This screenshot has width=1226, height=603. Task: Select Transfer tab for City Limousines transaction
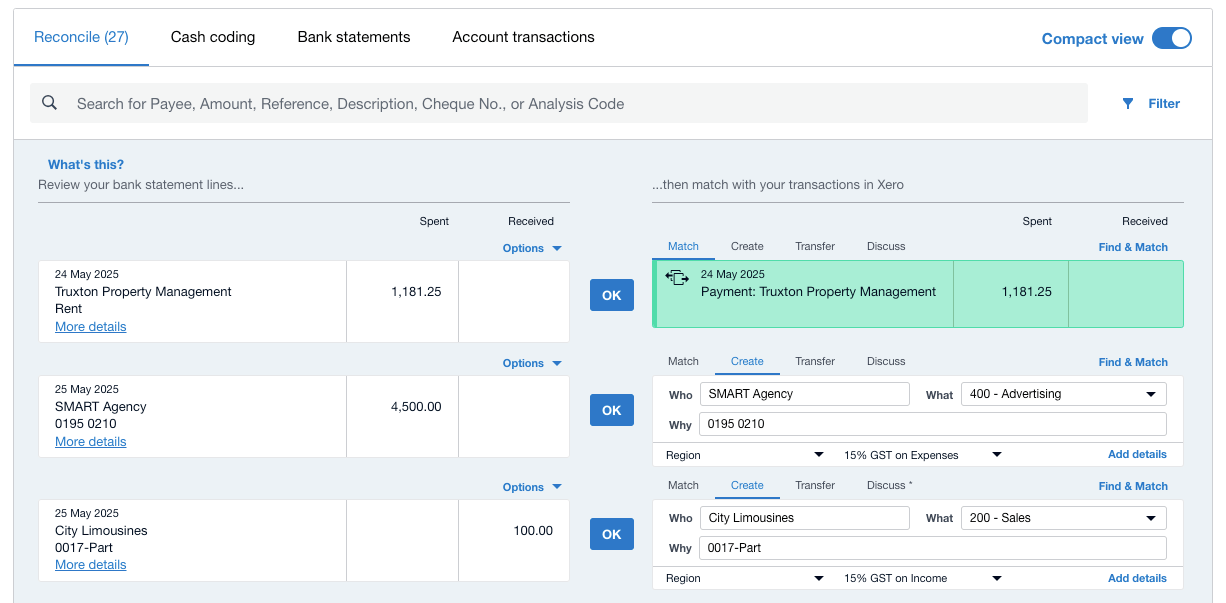(815, 485)
